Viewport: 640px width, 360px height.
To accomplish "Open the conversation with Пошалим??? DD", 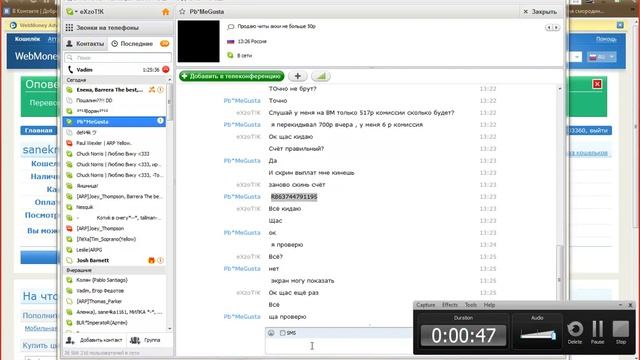I will click(x=114, y=100).
